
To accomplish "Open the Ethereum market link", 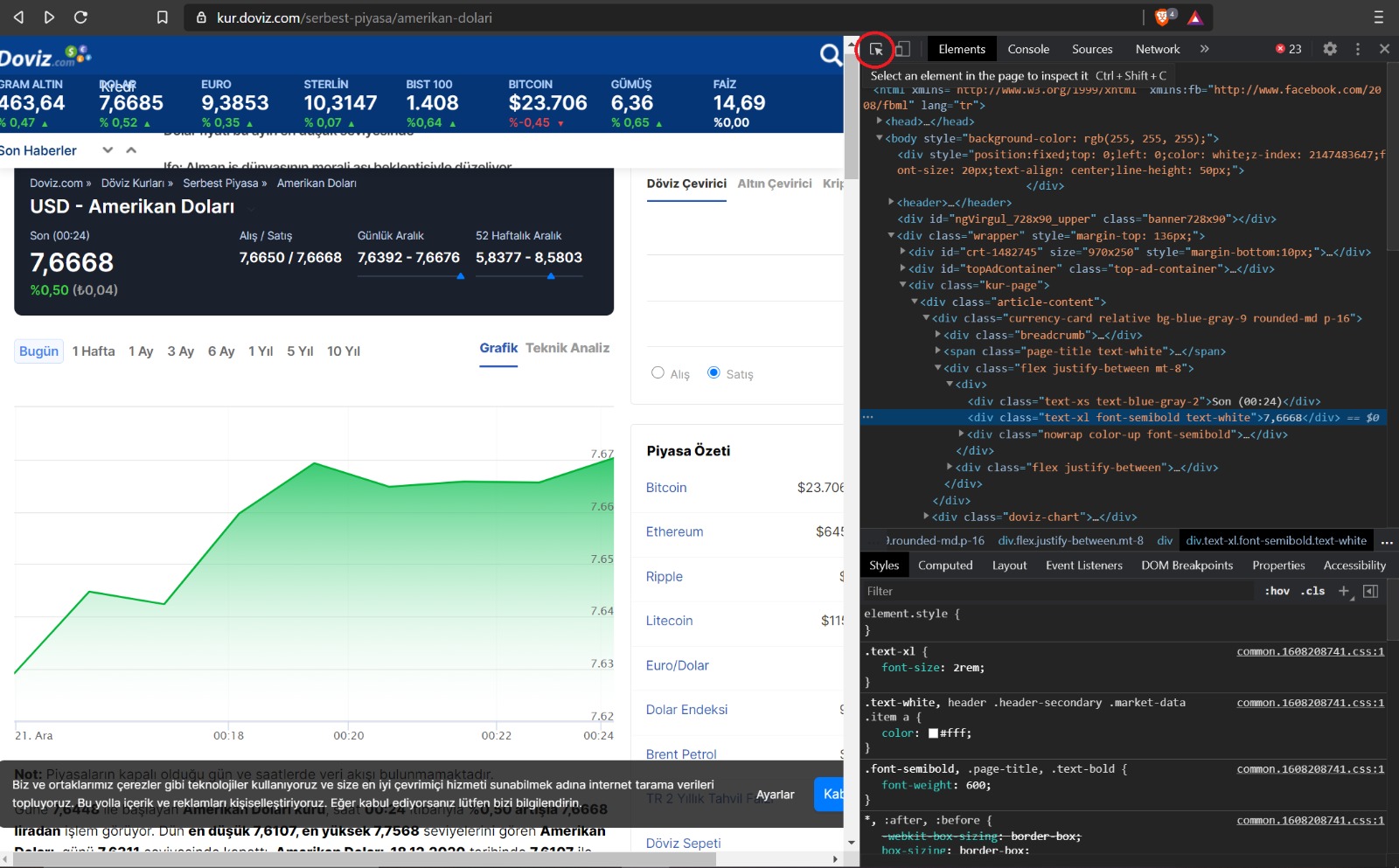I will [674, 531].
